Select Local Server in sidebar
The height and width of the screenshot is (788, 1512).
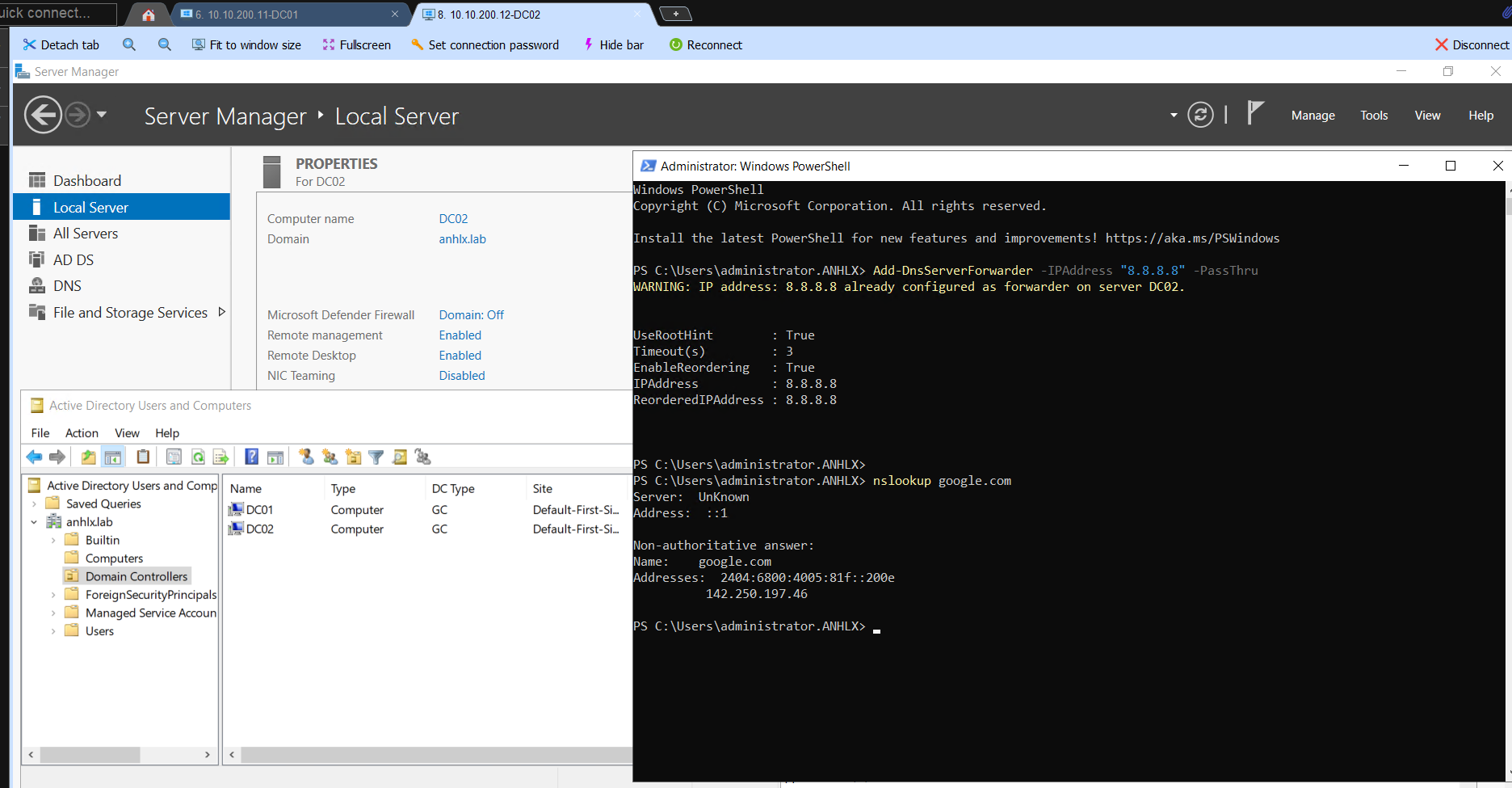point(122,207)
